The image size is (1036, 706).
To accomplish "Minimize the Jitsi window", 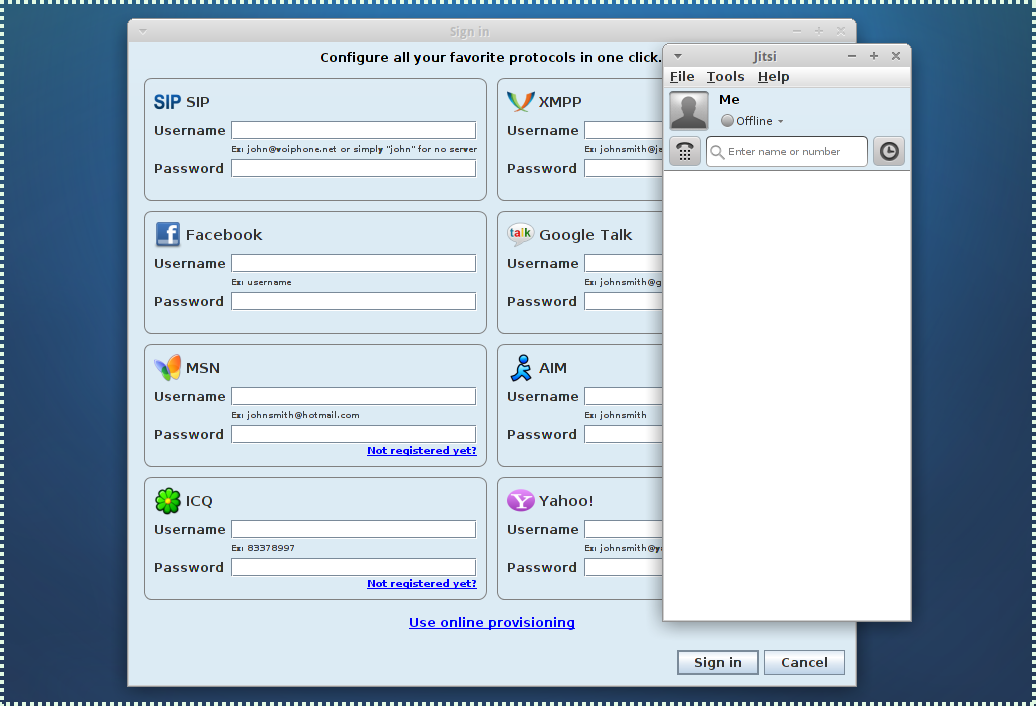I will (852, 56).
